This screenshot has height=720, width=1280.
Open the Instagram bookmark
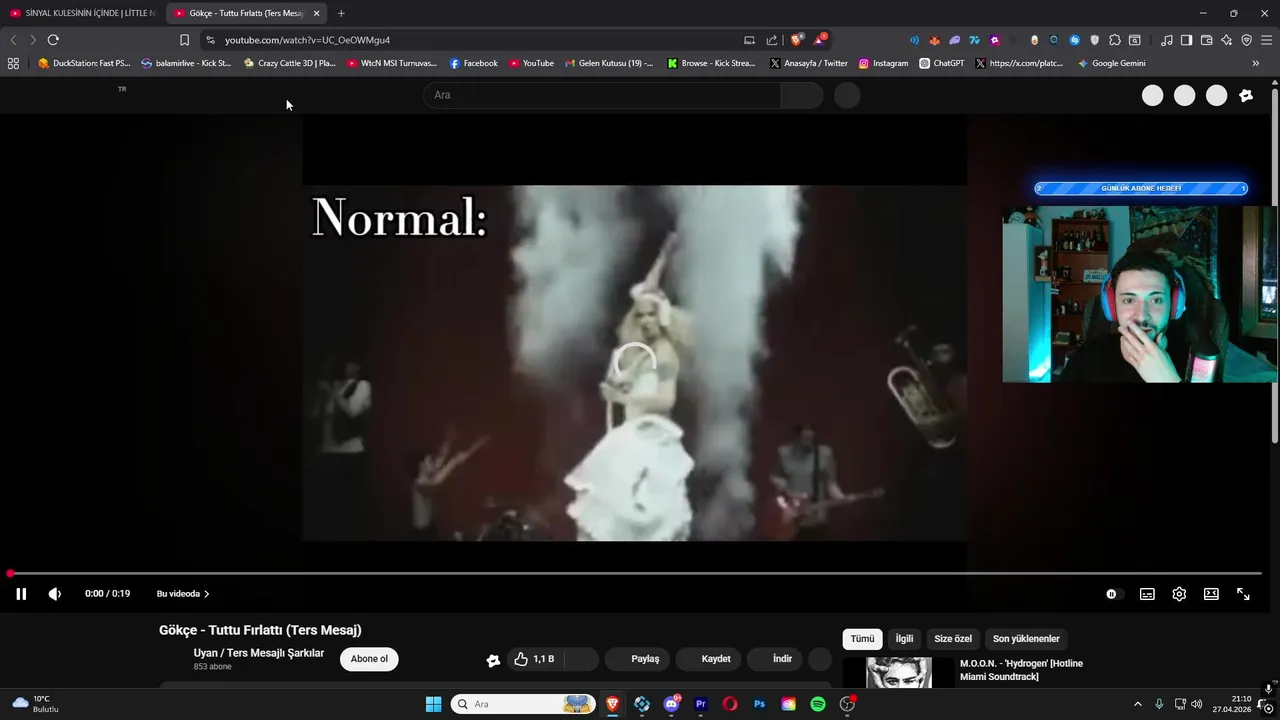point(883,63)
